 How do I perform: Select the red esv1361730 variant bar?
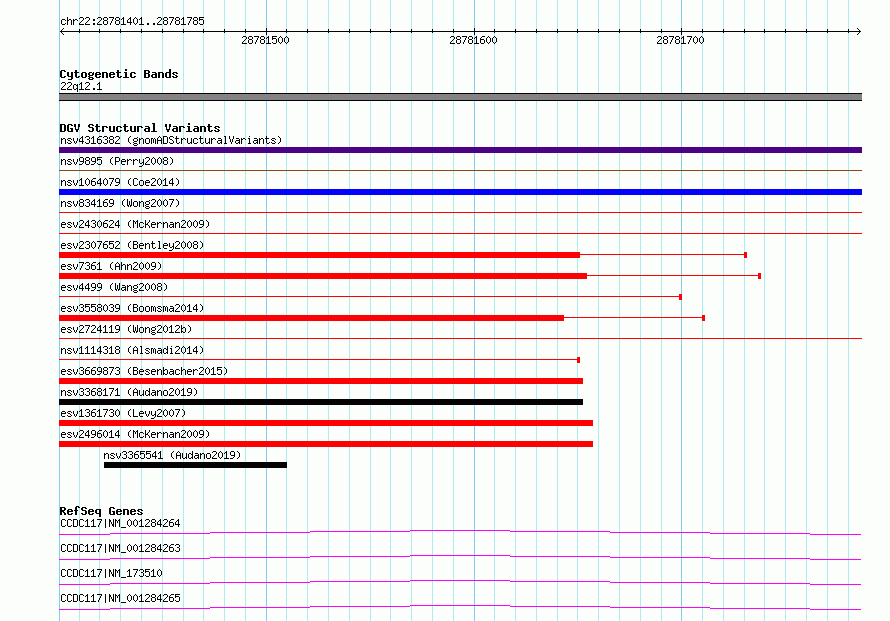[326, 423]
